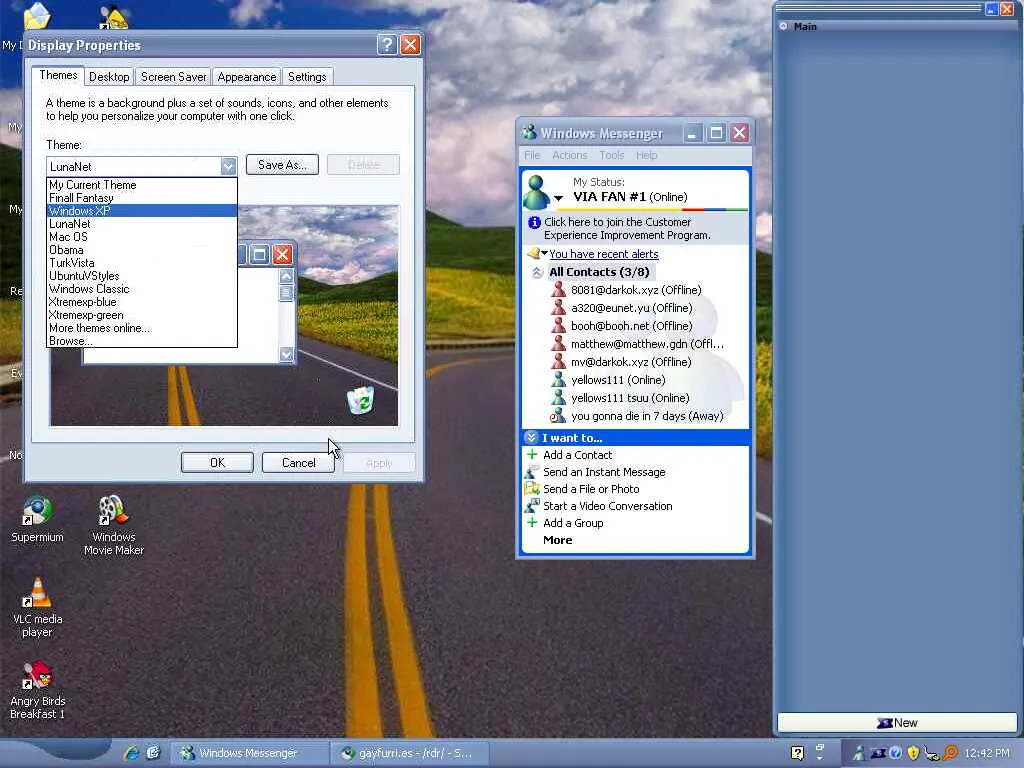Screen dimensions: 1024x768
Task: Collapse the 'I want to...' section
Action: [x=531, y=438]
